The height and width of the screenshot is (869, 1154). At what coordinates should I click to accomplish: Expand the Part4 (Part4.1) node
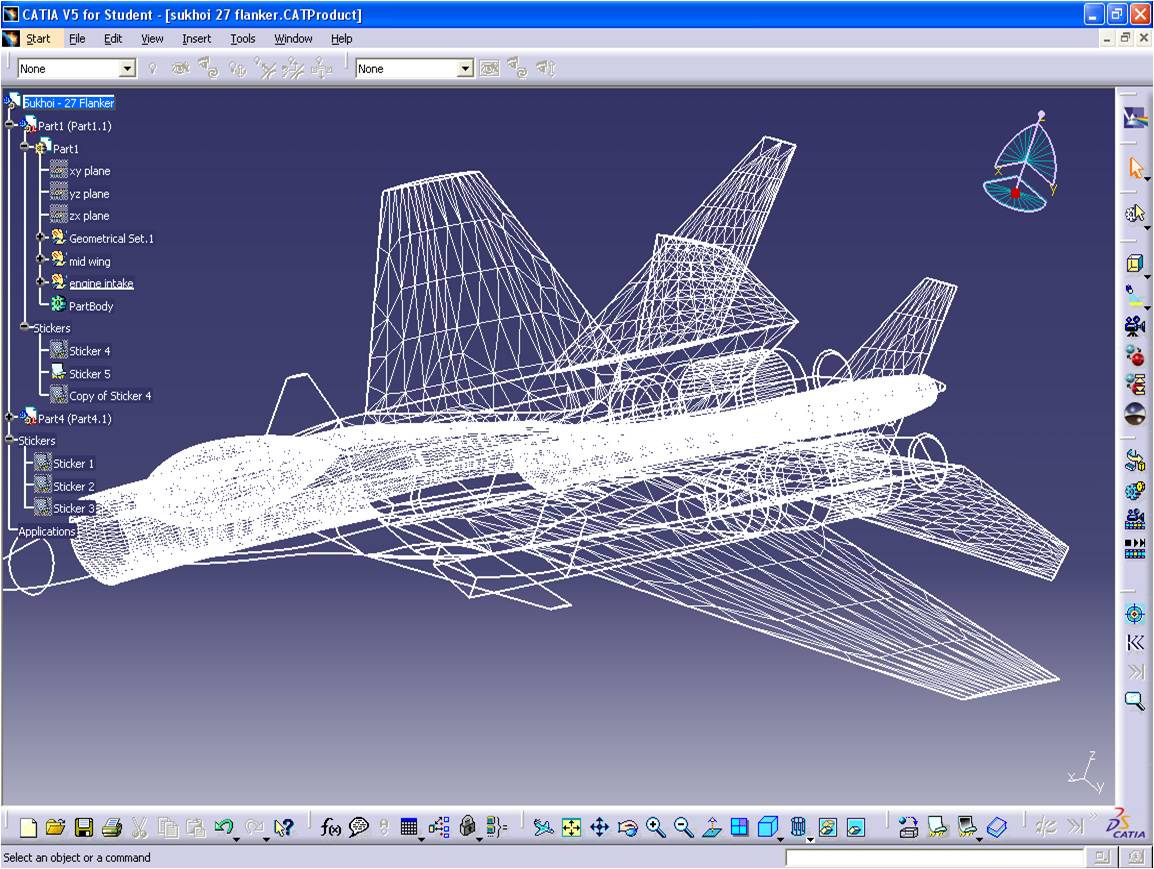coord(10,417)
